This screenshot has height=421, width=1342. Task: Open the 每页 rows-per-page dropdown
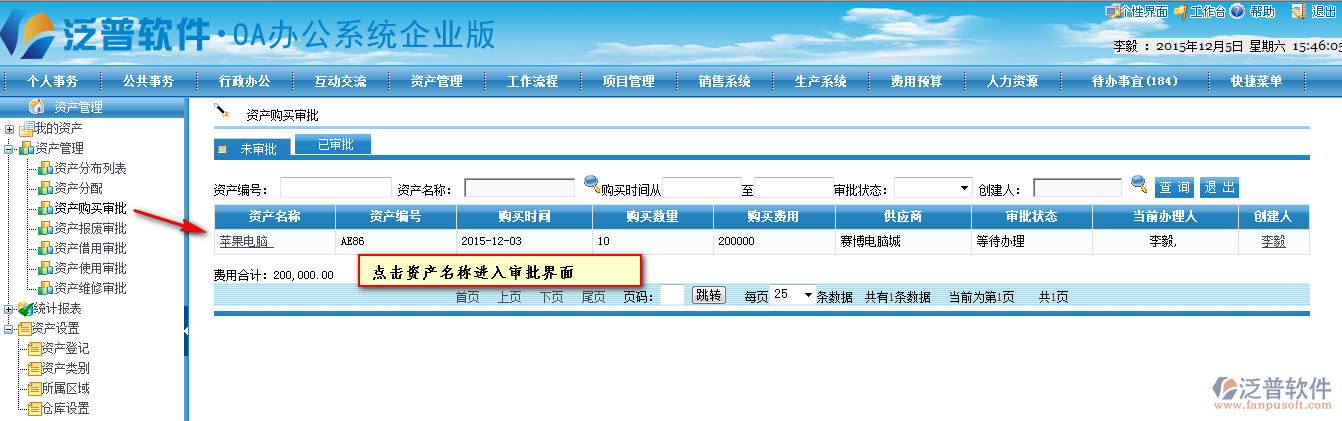tap(794, 296)
